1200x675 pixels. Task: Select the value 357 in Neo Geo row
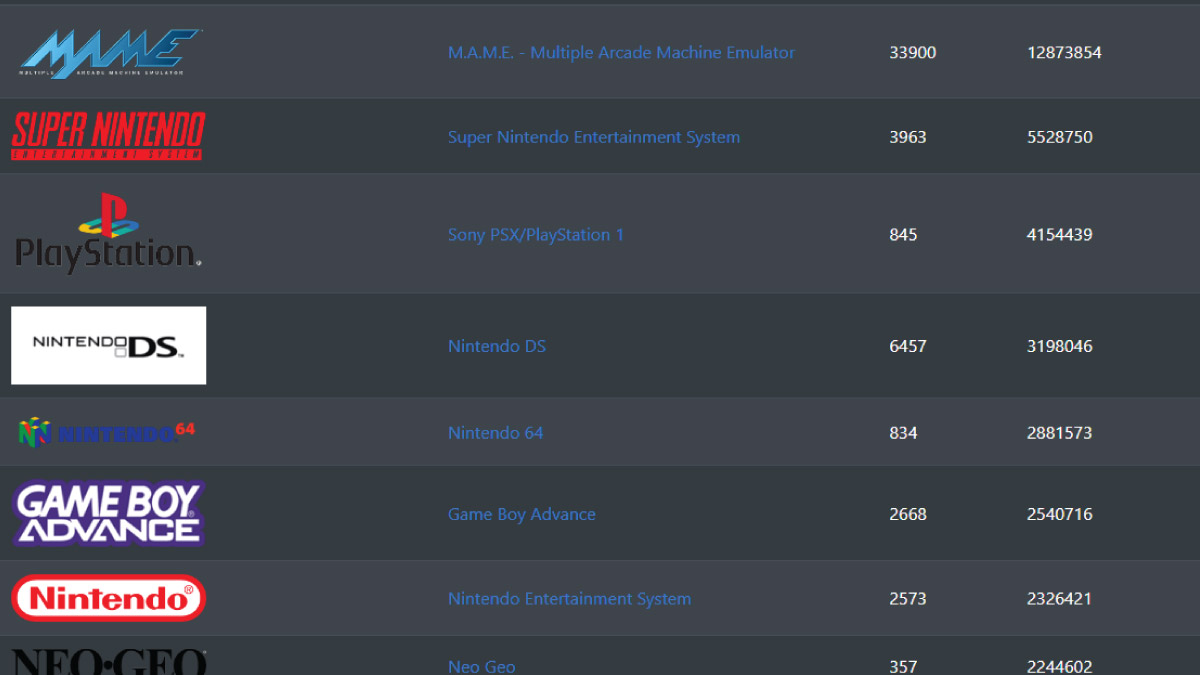903,666
